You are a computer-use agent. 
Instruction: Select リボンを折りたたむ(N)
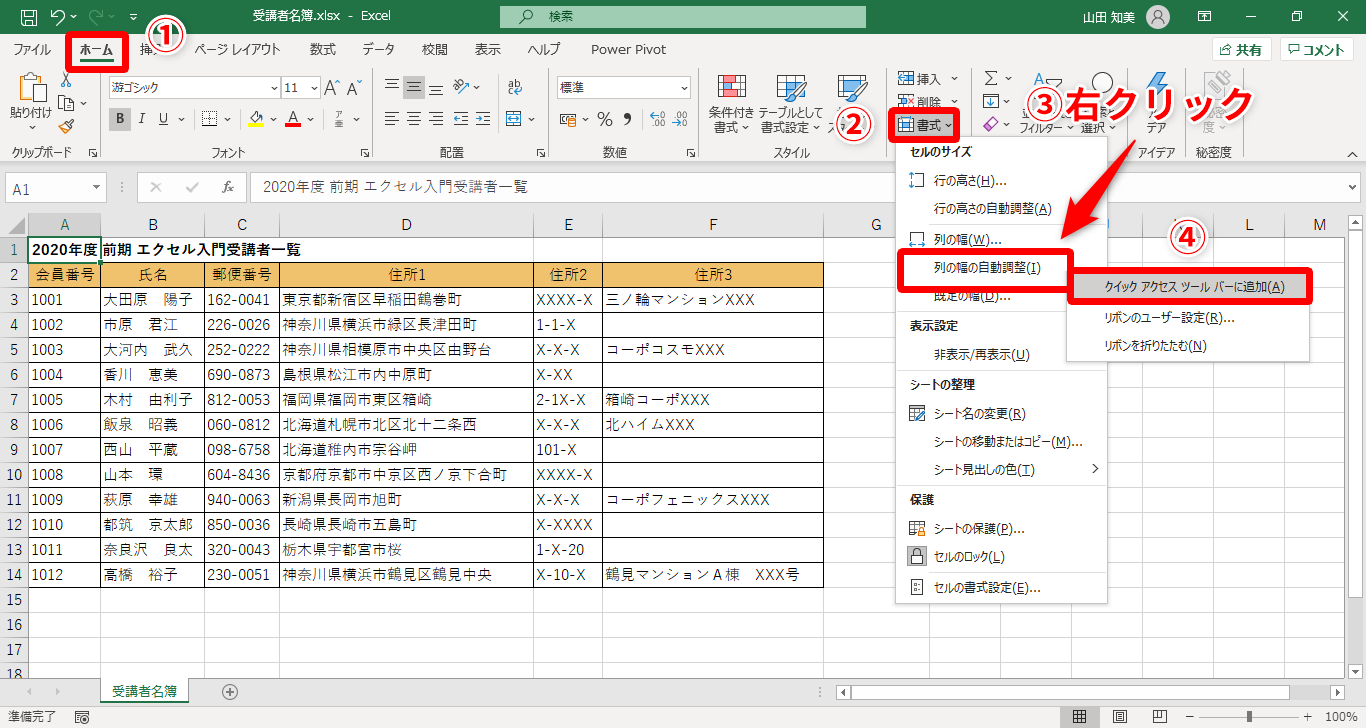click(1190, 346)
